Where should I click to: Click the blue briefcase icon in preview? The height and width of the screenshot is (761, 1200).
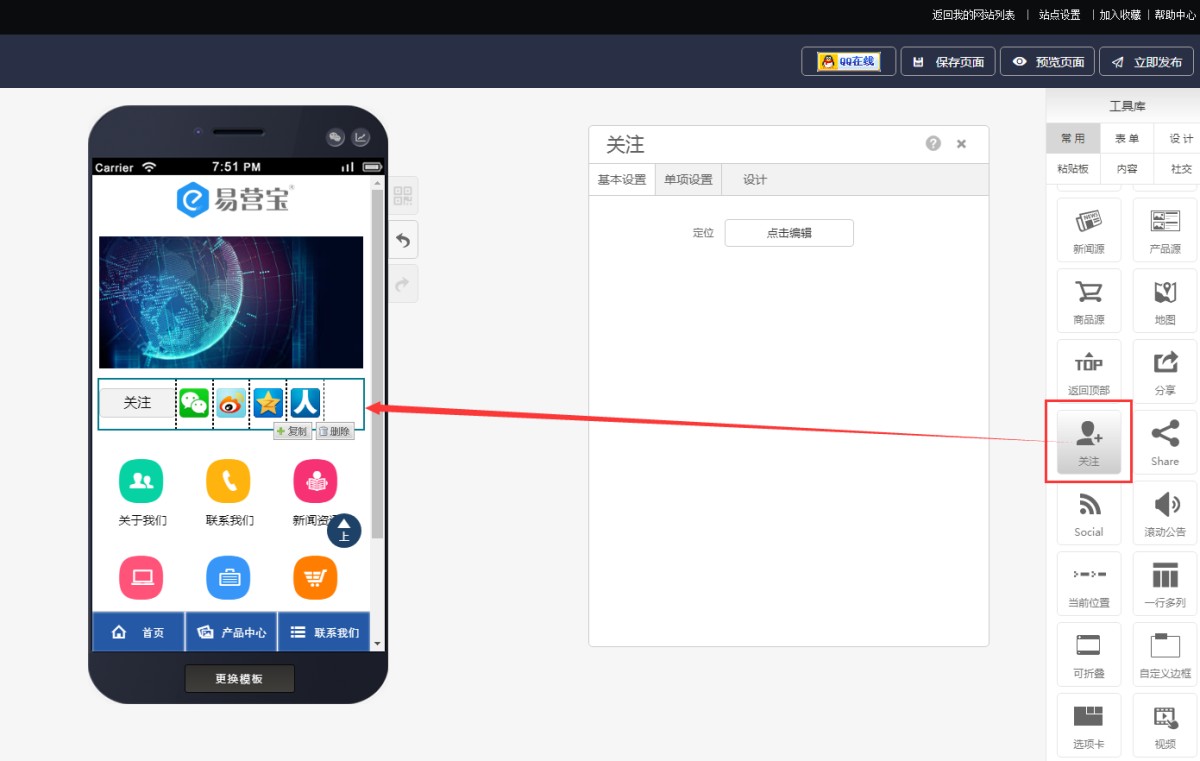point(228,577)
